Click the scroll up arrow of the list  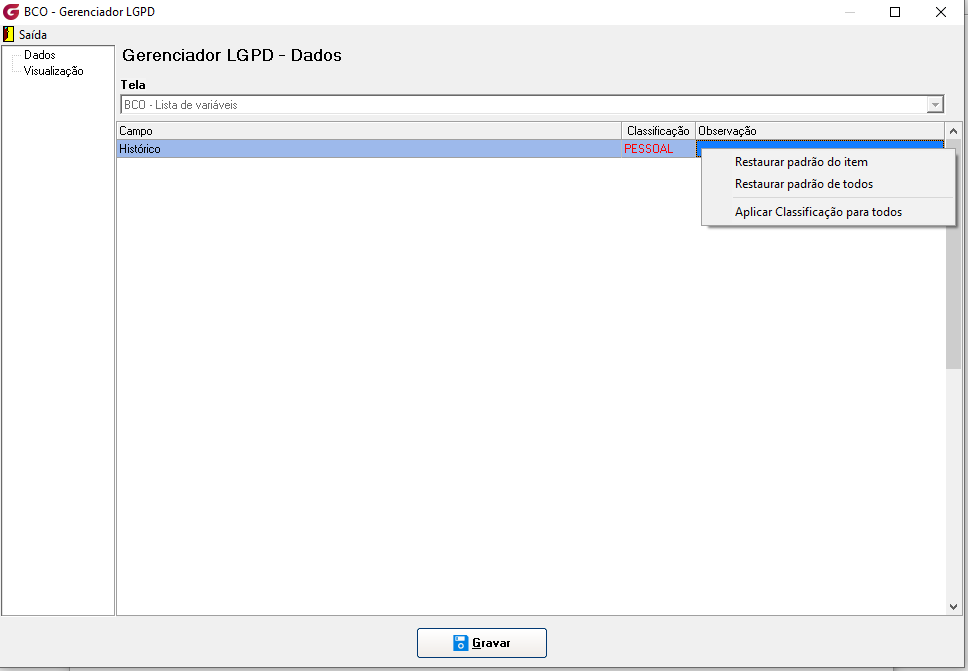953,131
